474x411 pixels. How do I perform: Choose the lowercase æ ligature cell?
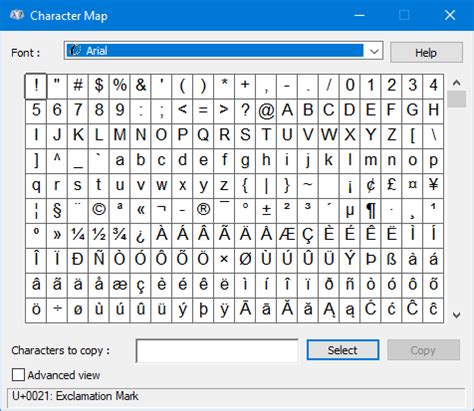click(120, 285)
